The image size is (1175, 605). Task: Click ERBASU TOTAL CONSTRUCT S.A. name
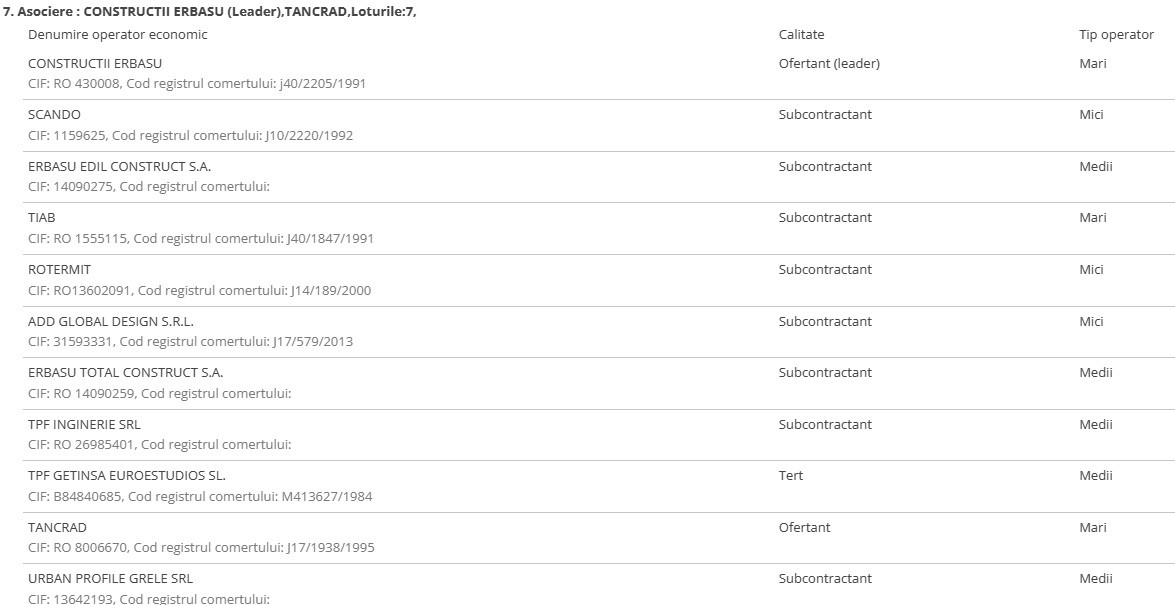(x=125, y=373)
